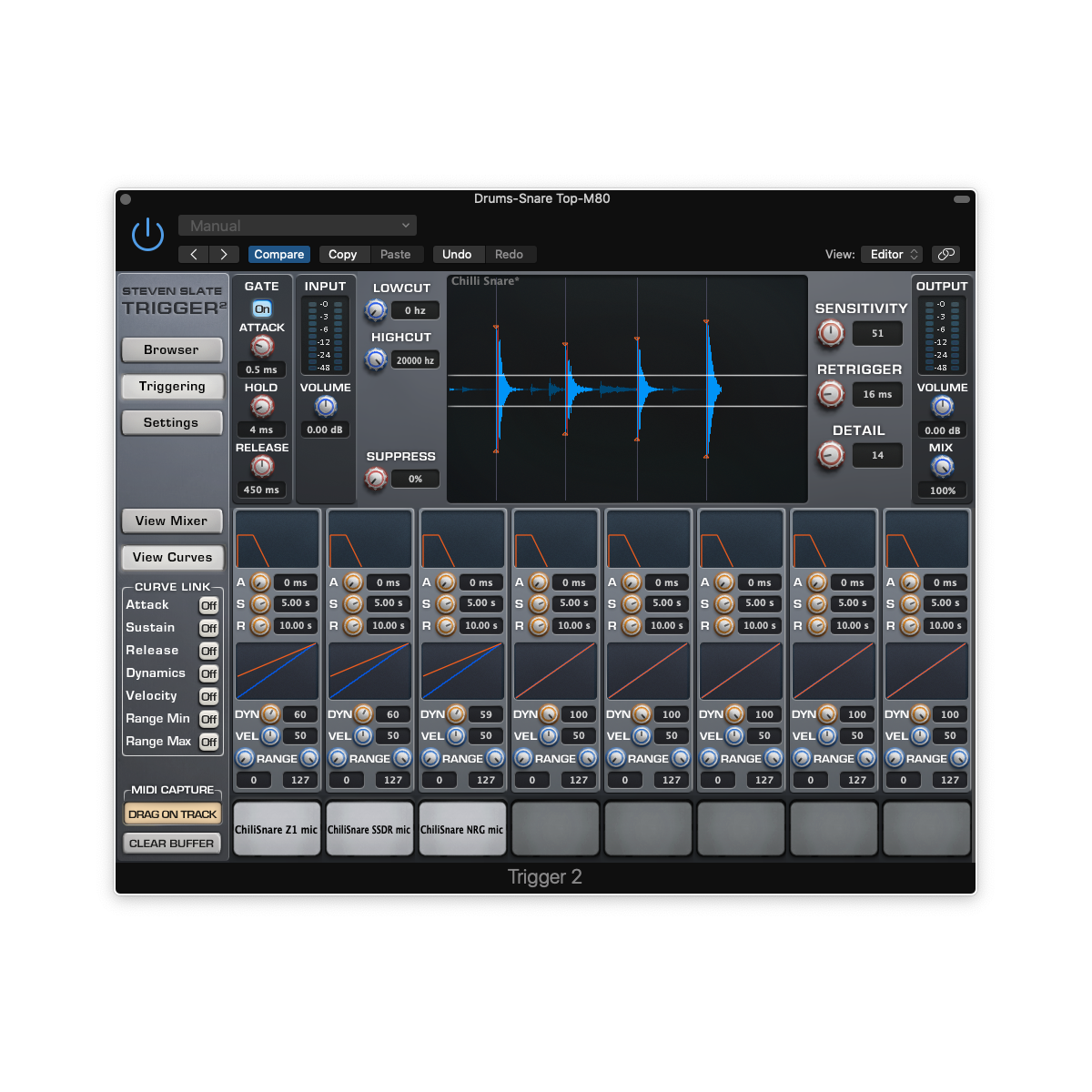
Task: Click the first slot's envelope curve display
Action: click(x=278, y=540)
